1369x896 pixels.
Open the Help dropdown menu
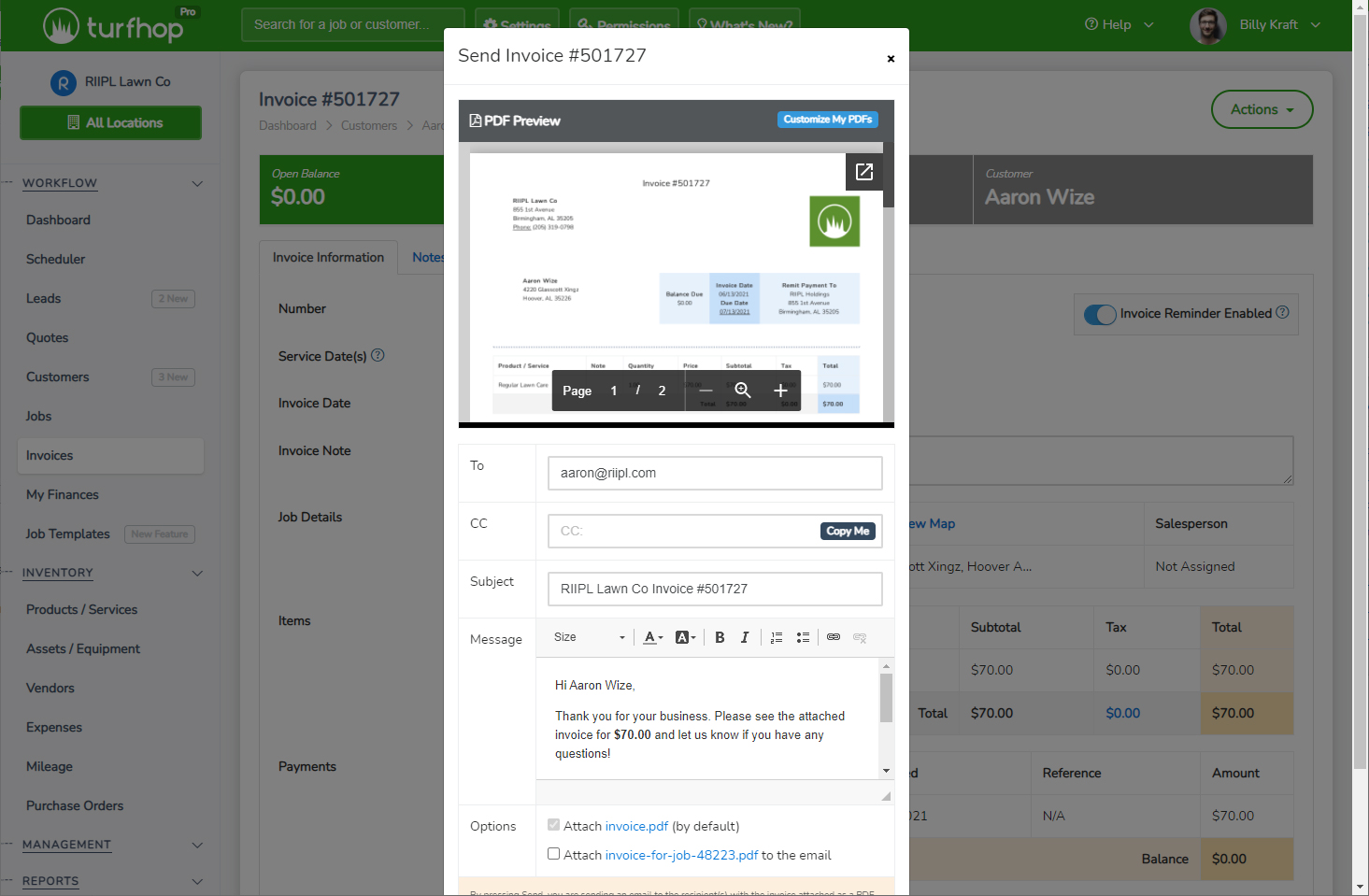point(1119,24)
